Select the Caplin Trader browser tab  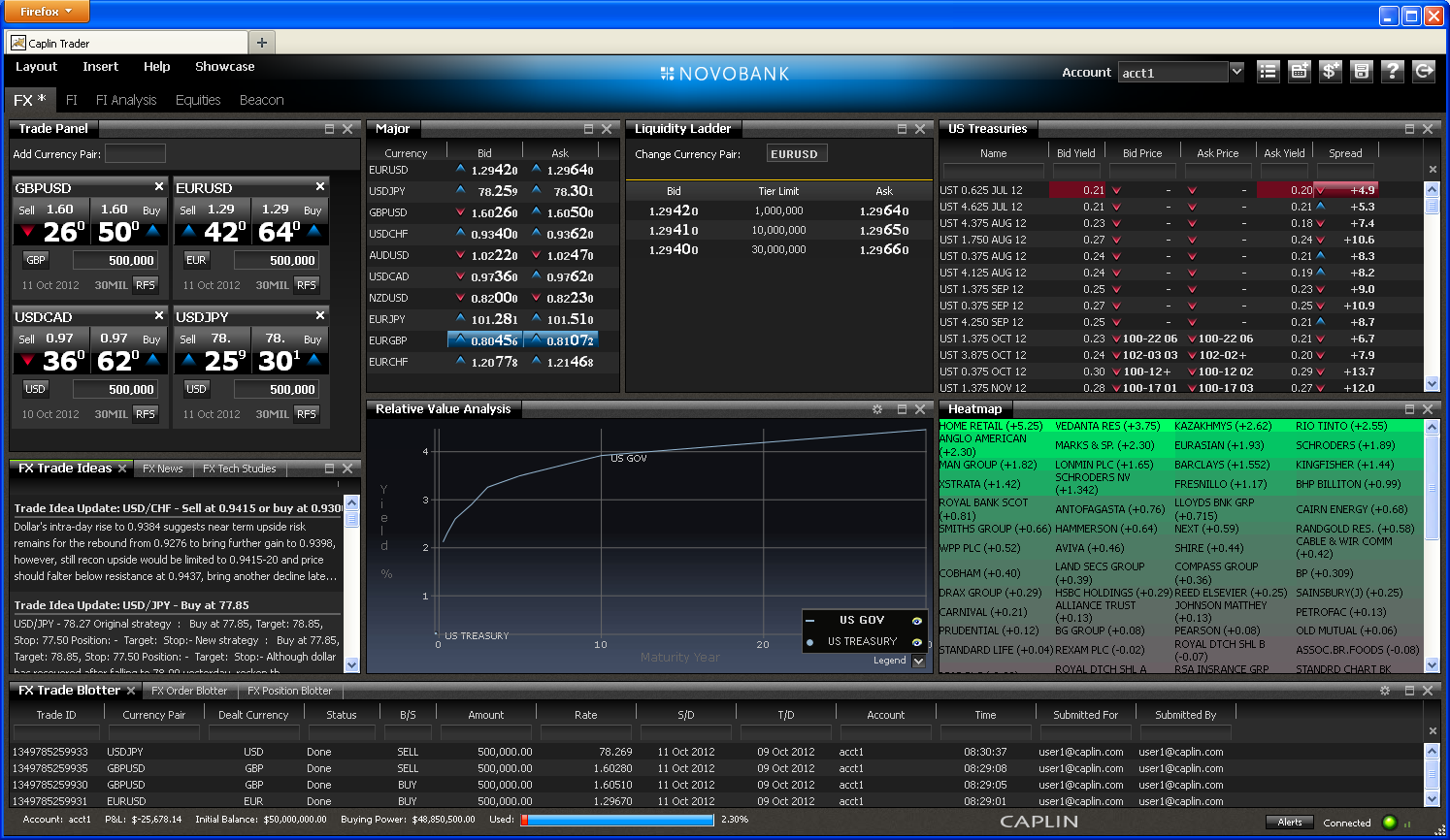point(127,43)
